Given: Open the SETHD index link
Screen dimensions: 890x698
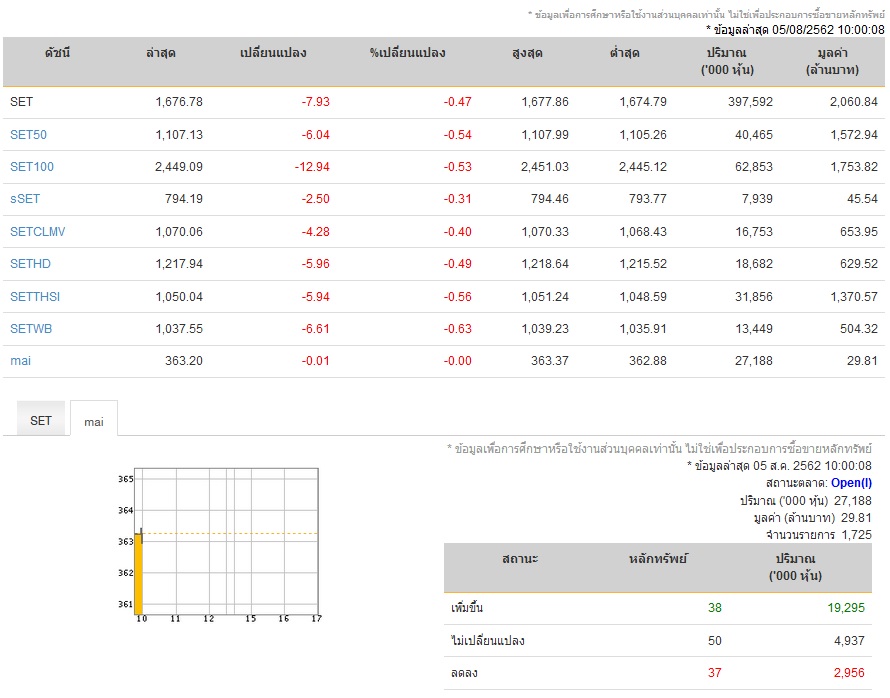Looking at the screenshot, I should click(30, 264).
